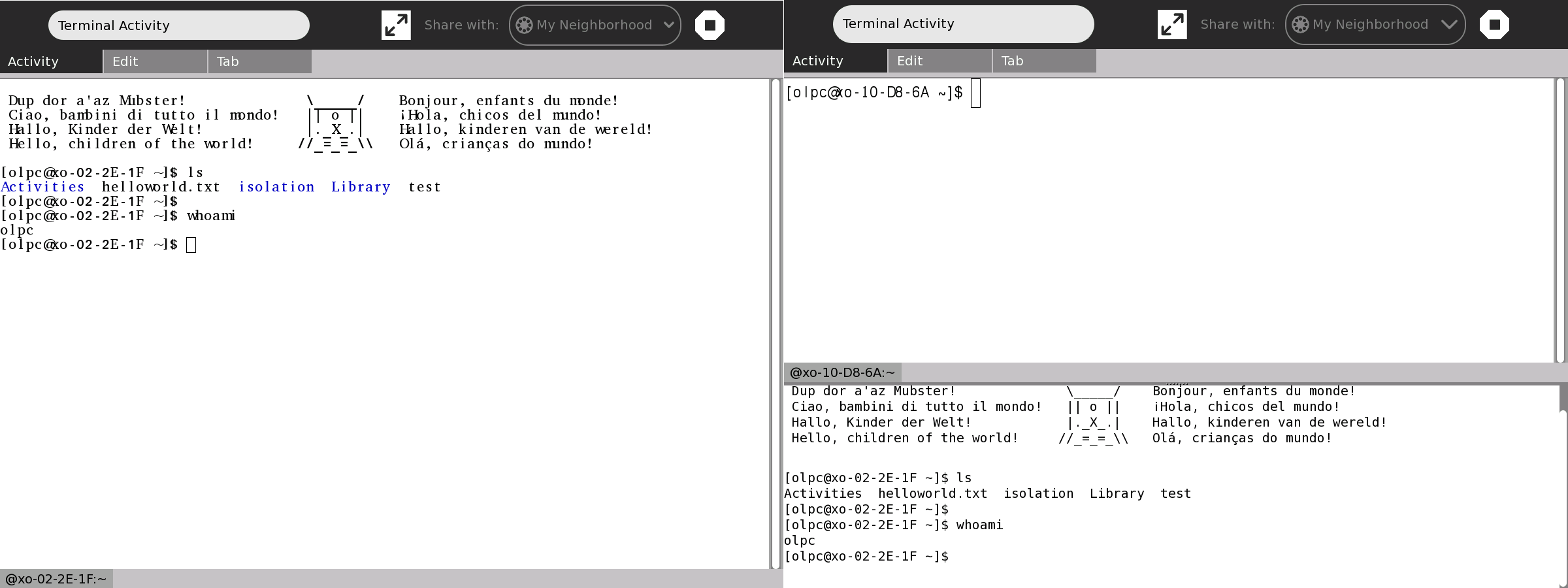The height and width of the screenshot is (588, 1568).
Task: Click the @xo-02-2E-1F:~ terminal tab label
Action: [x=56, y=579]
